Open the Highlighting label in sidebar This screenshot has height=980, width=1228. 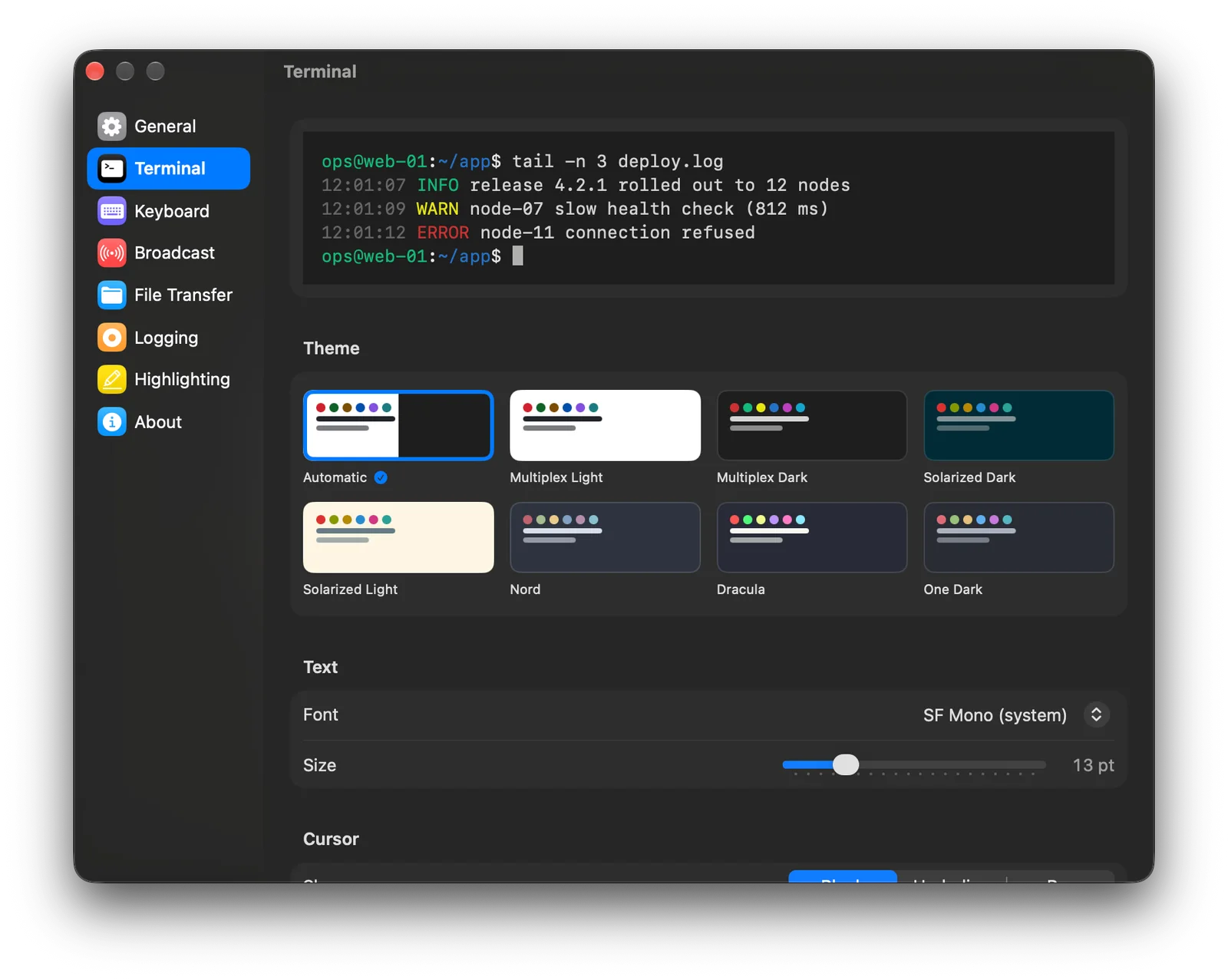[x=182, y=379]
